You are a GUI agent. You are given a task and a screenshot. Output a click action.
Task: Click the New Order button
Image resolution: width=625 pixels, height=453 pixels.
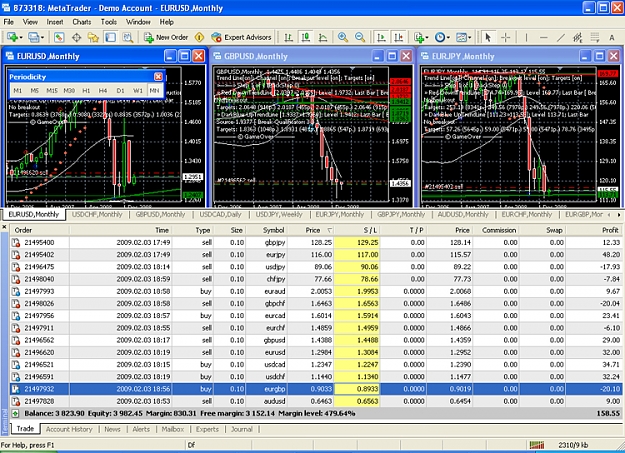[x=166, y=37]
